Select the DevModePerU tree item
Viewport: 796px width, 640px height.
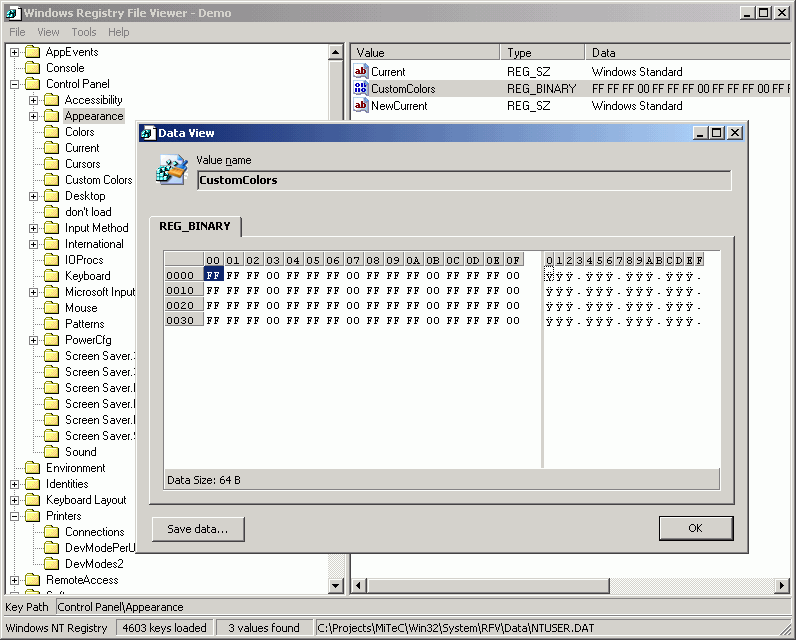100,548
